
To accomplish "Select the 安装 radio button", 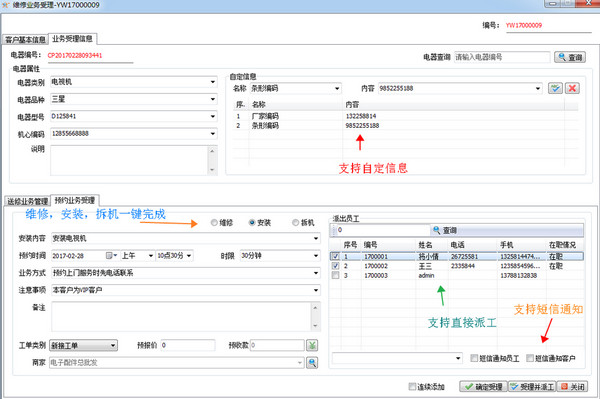I will 252,223.
